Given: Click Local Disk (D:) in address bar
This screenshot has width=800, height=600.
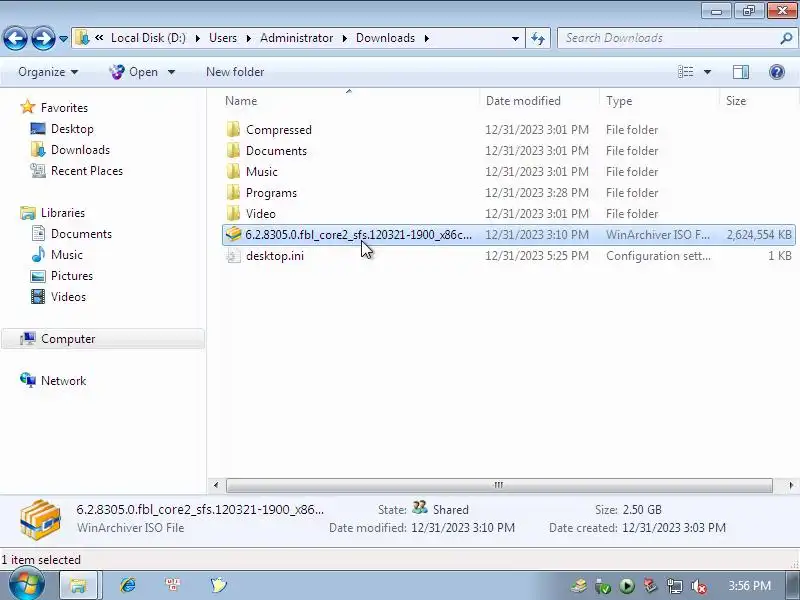Looking at the screenshot, I should pyautogui.click(x=148, y=38).
